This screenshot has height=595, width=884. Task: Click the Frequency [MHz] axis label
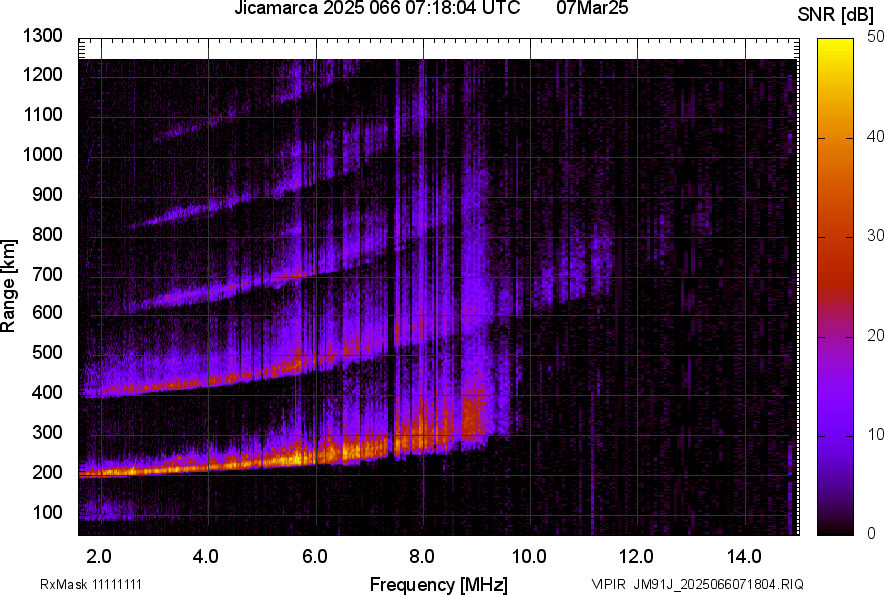click(x=438, y=584)
